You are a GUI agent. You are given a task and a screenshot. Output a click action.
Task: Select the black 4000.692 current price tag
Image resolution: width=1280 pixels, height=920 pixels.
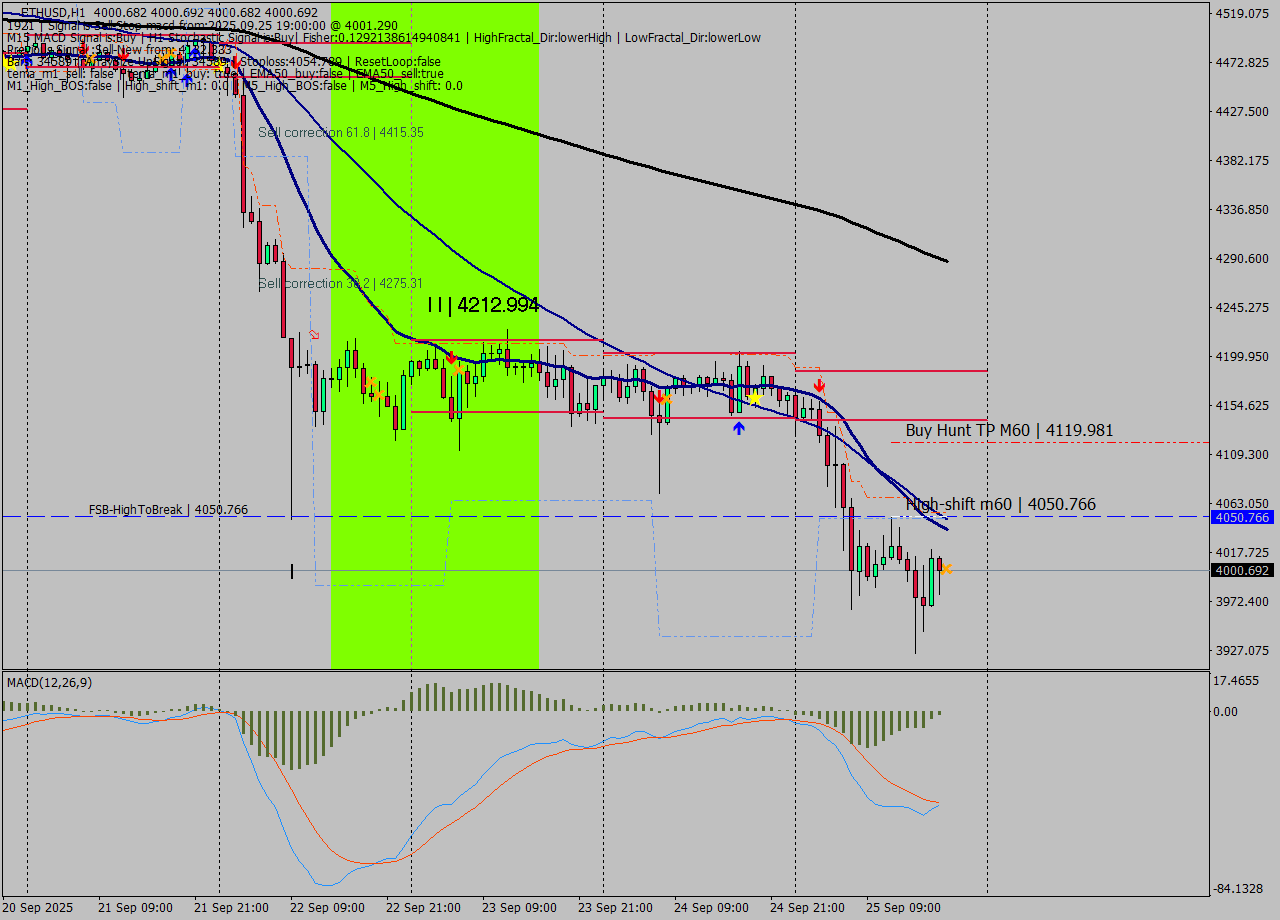(1241, 570)
